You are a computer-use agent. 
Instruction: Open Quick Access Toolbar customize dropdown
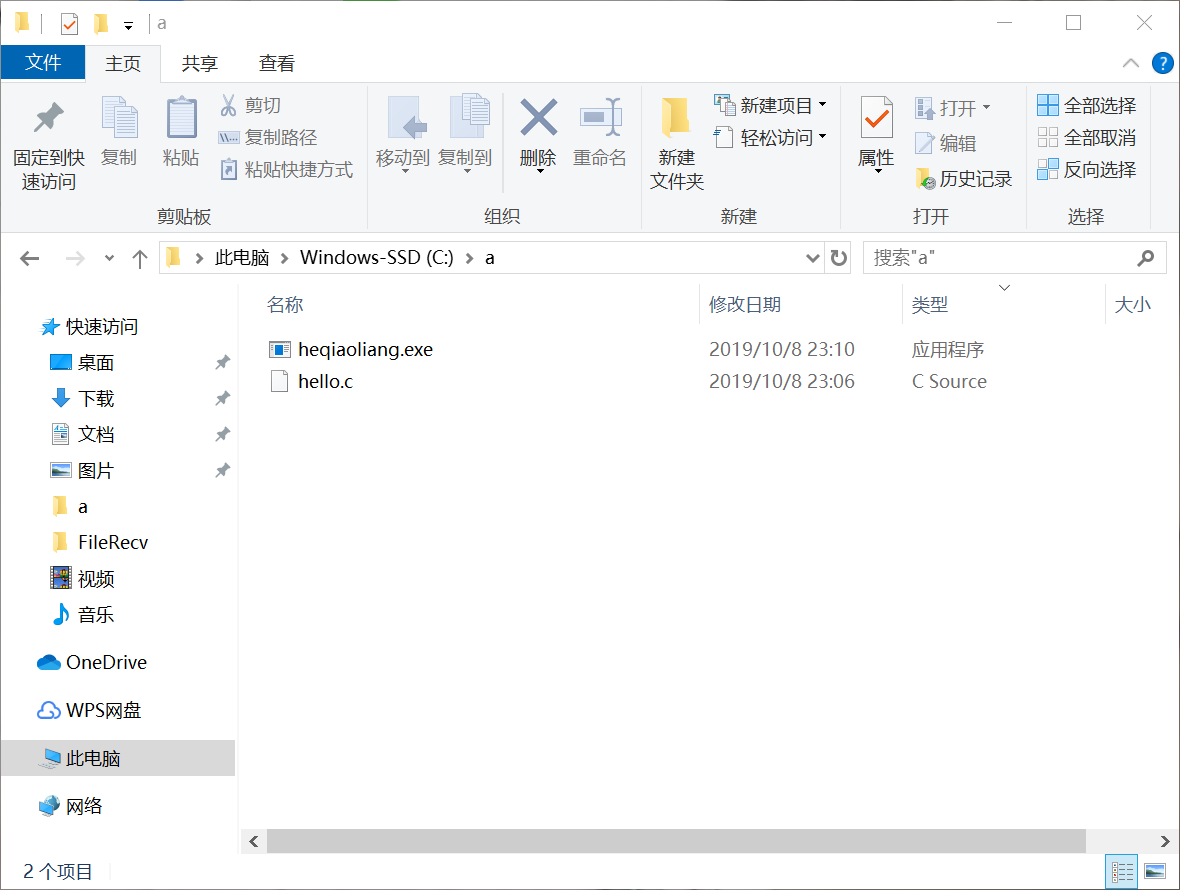[129, 25]
